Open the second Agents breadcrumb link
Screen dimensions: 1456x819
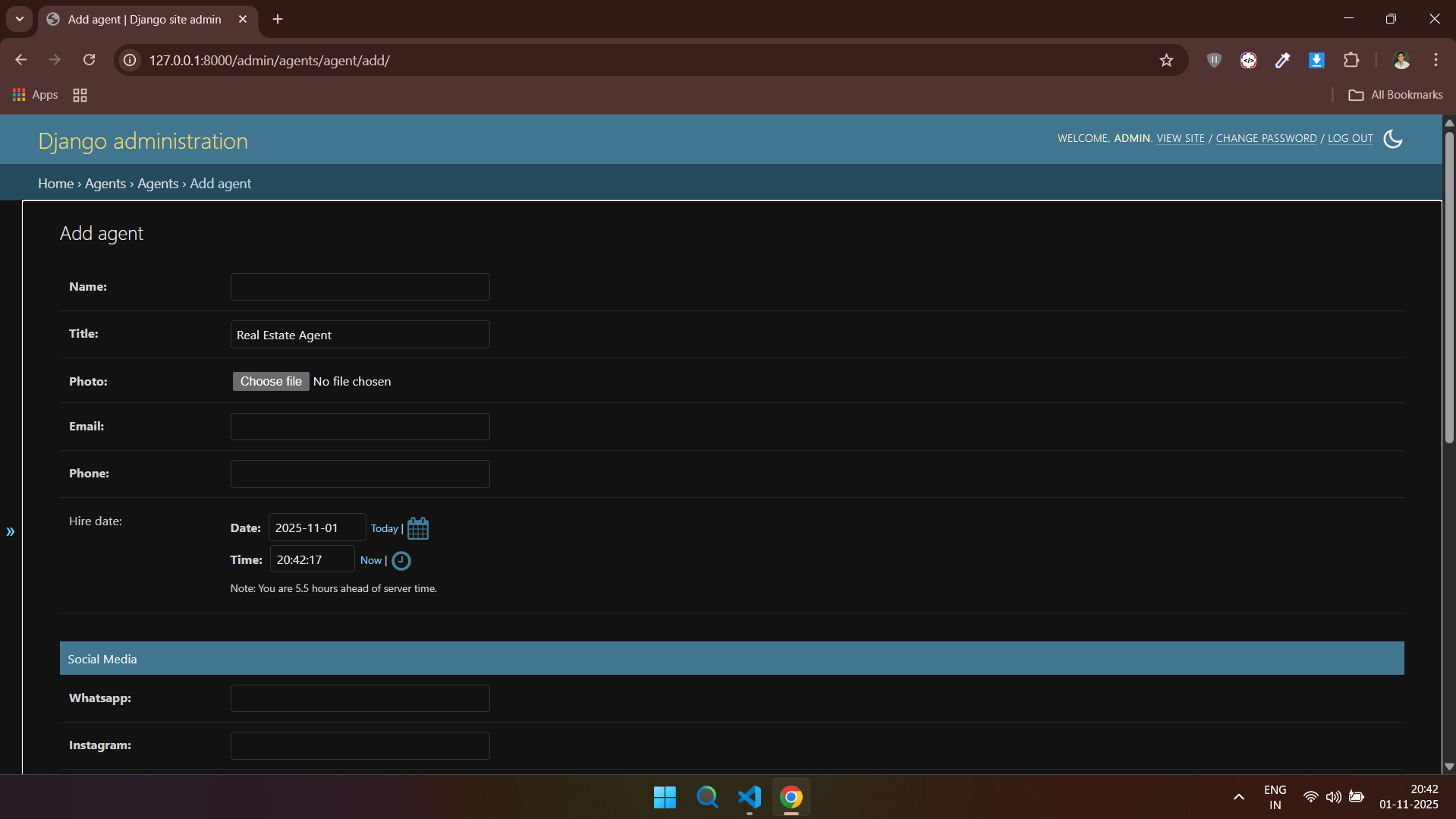[158, 184]
